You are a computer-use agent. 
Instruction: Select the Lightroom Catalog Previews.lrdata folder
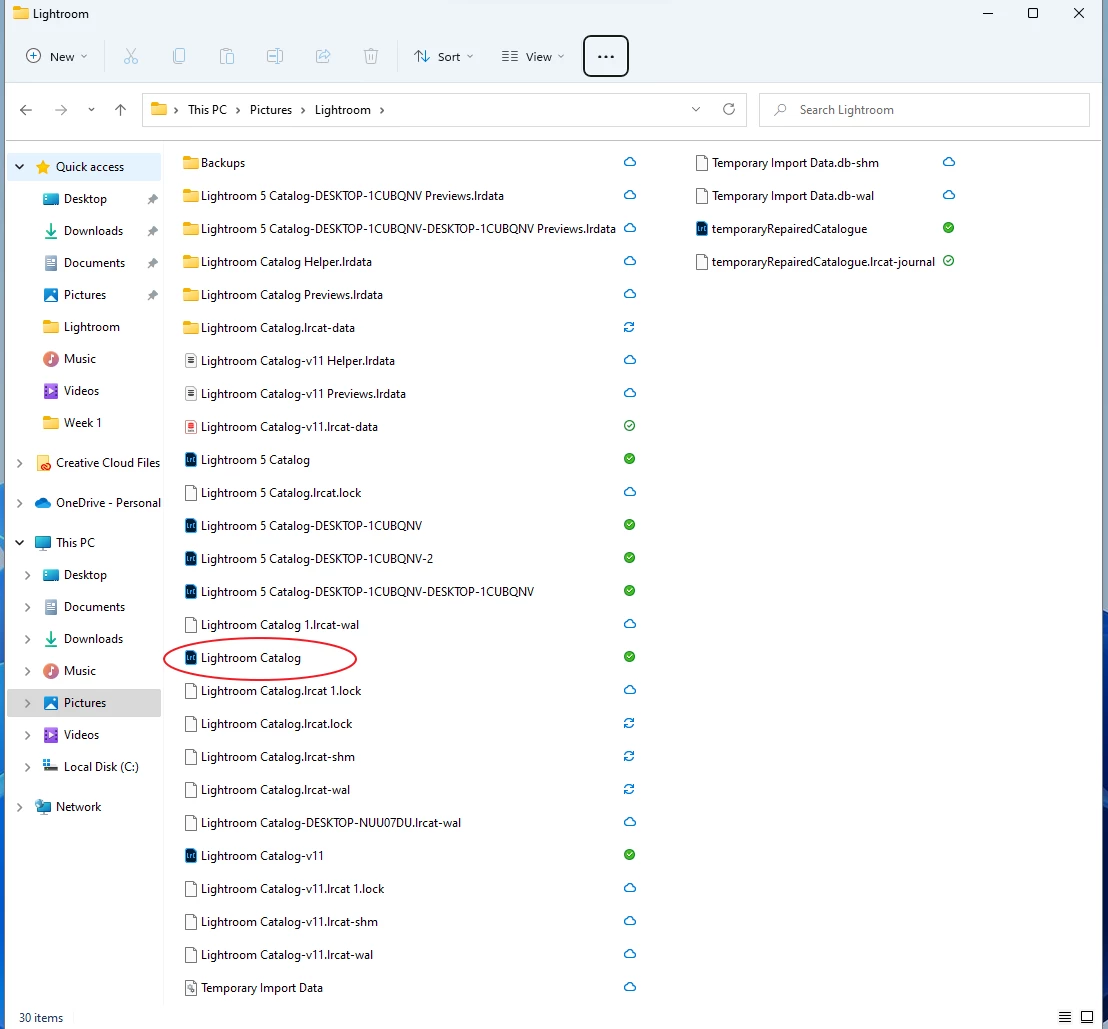tap(292, 295)
